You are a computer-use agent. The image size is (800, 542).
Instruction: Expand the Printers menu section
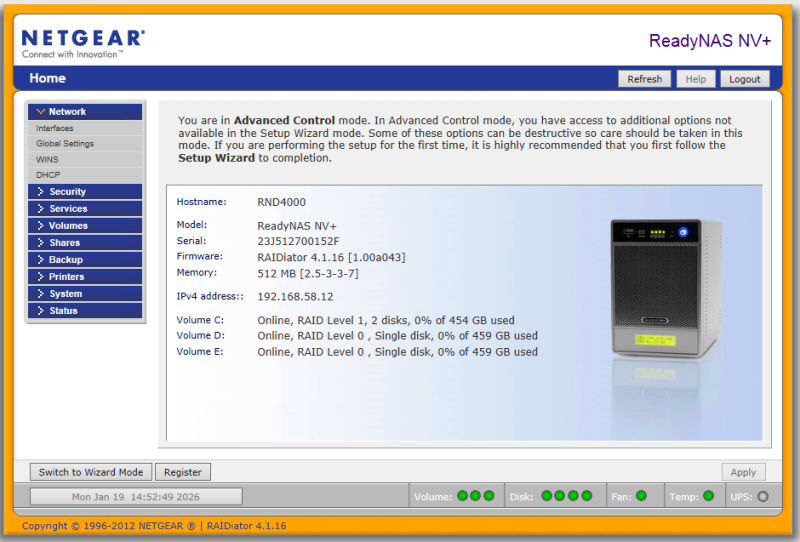tap(85, 277)
